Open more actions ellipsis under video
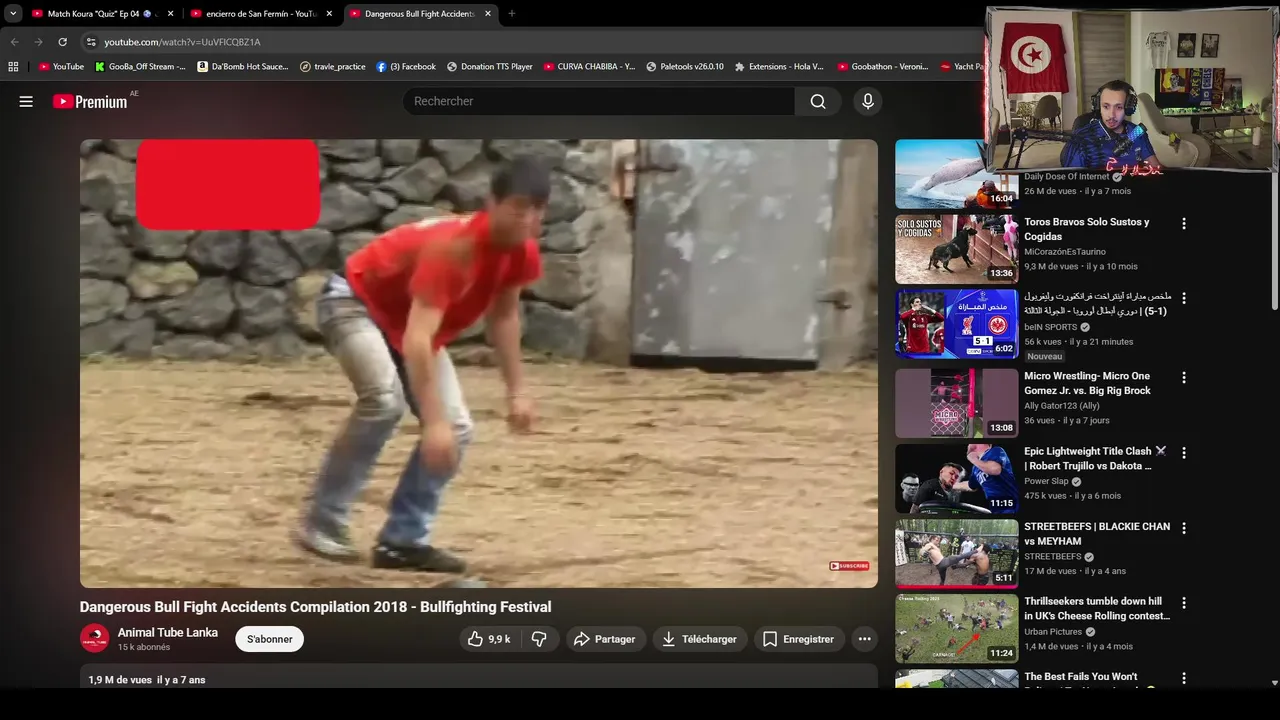Image resolution: width=1280 pixels, height=720 pixels. click(865, 639)
